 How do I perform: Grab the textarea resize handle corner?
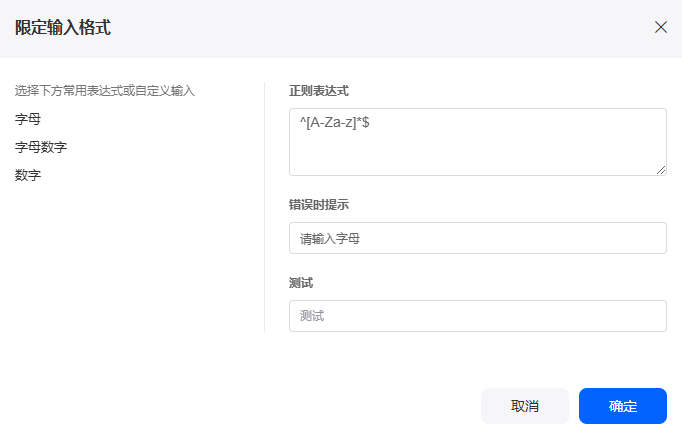[x=661, y=170]
